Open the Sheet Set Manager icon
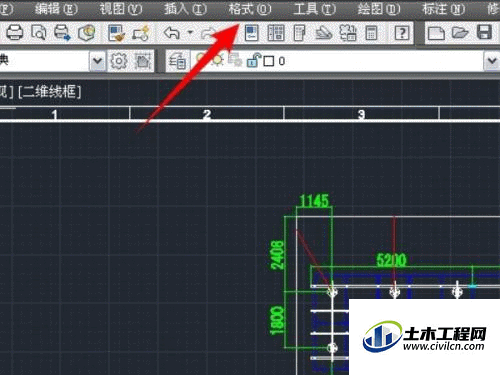 323,33
